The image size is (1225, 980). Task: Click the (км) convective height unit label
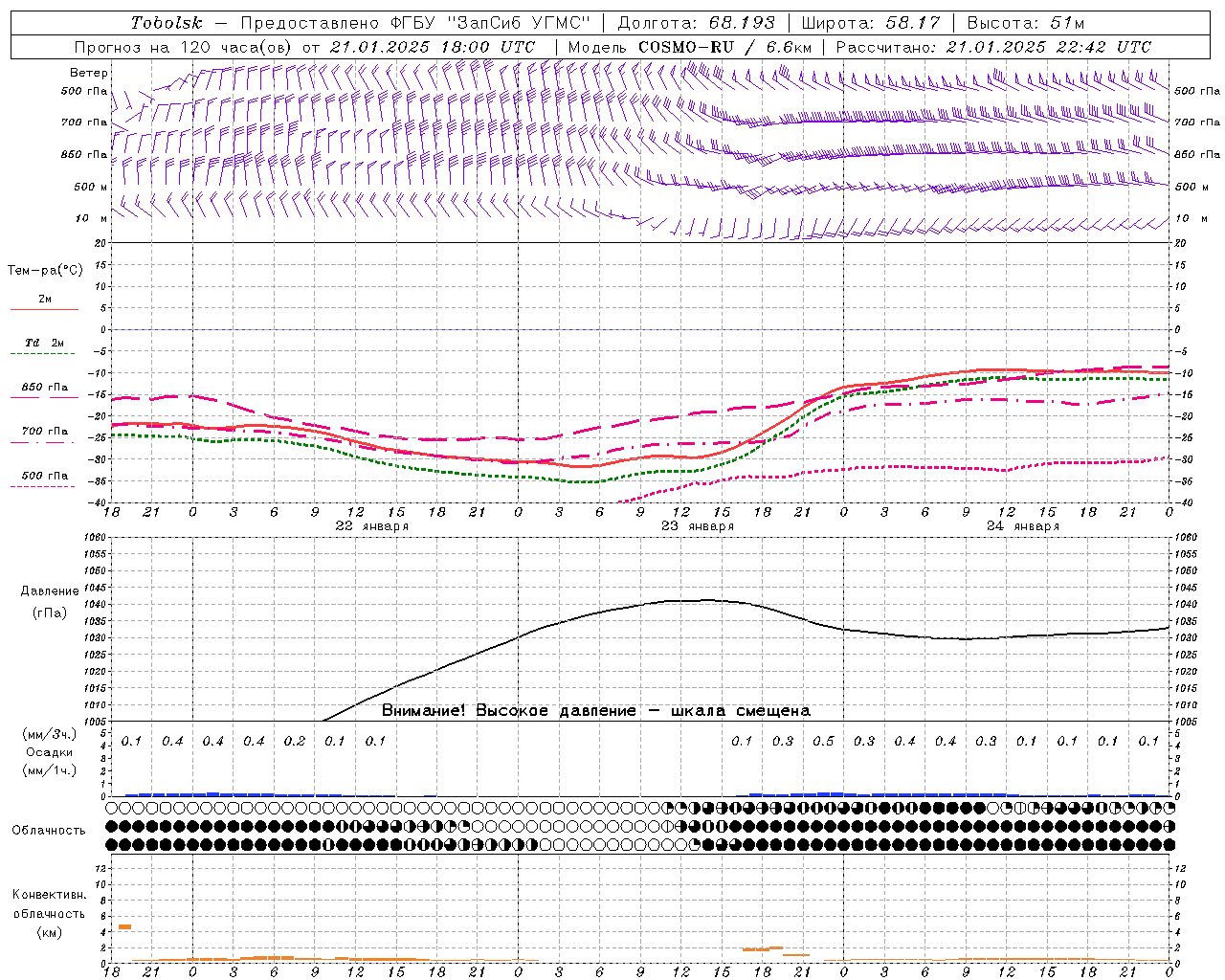point(49,932)
